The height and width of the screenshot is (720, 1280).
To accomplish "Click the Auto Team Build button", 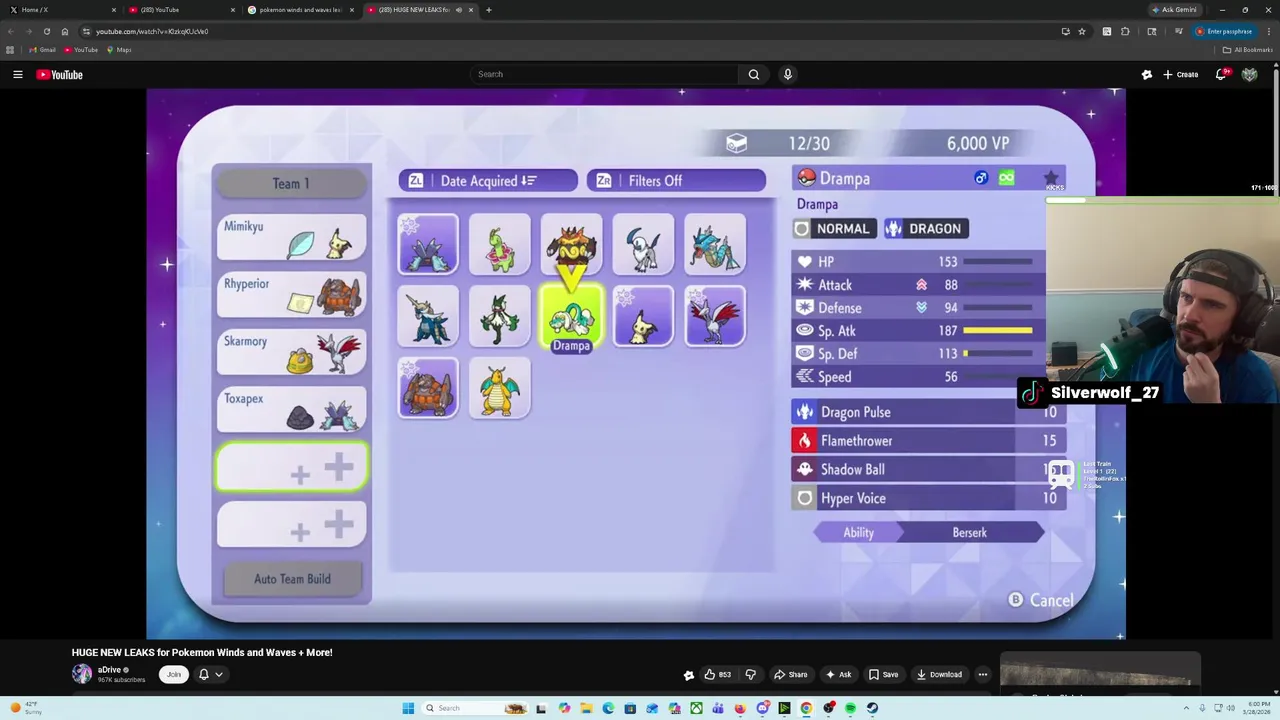I will pyautogui.click(x=292, y=580).
